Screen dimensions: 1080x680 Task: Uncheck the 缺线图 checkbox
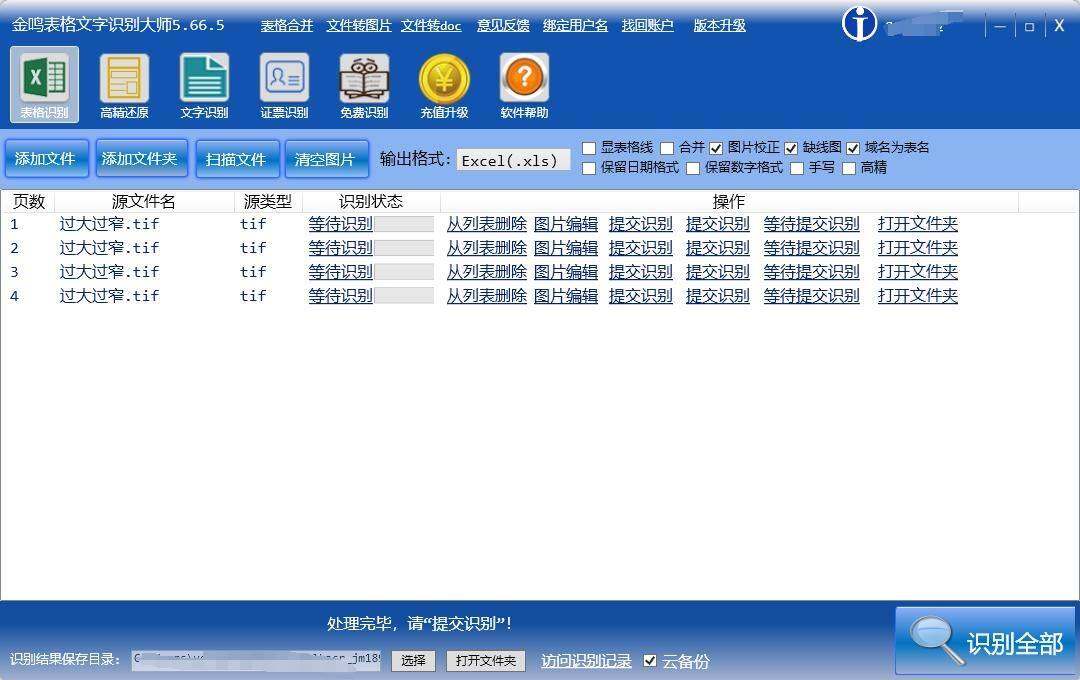[x=791, y=148]
